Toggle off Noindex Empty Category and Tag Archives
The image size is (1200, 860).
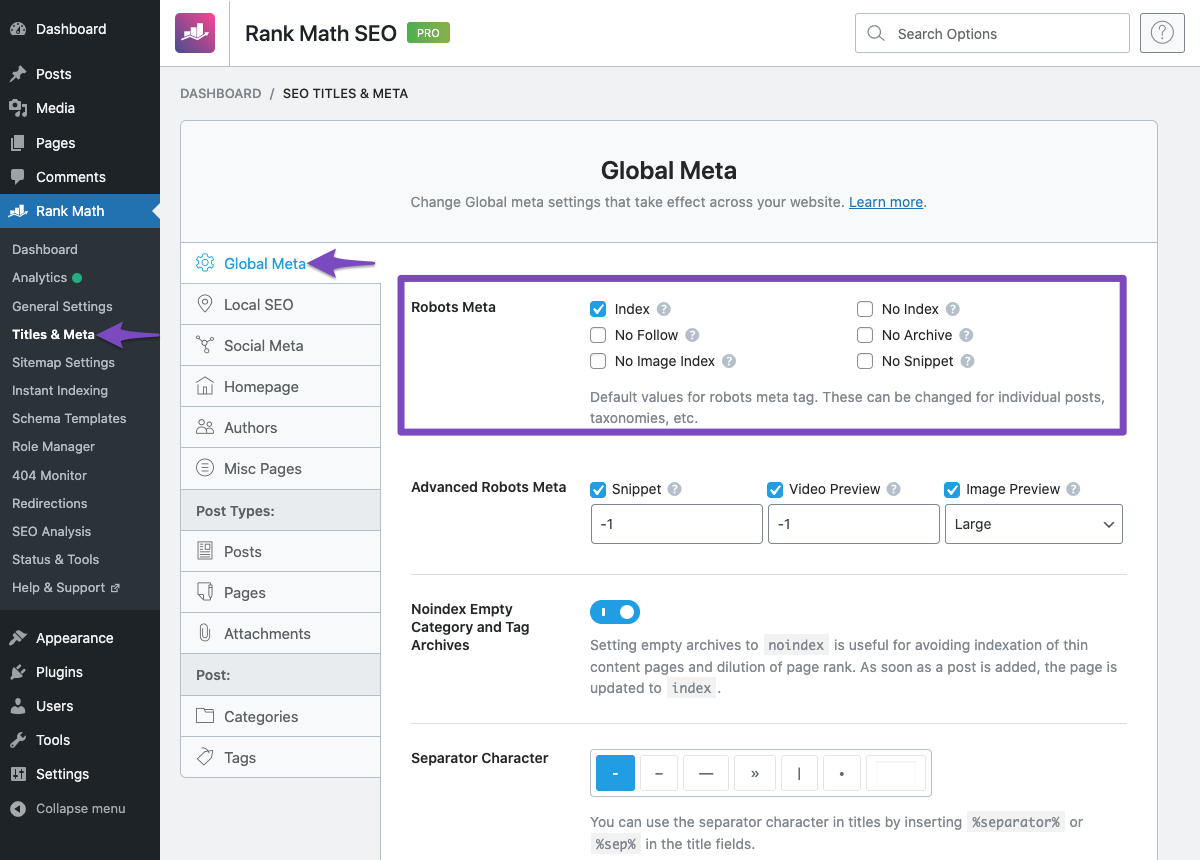[615, 612]
